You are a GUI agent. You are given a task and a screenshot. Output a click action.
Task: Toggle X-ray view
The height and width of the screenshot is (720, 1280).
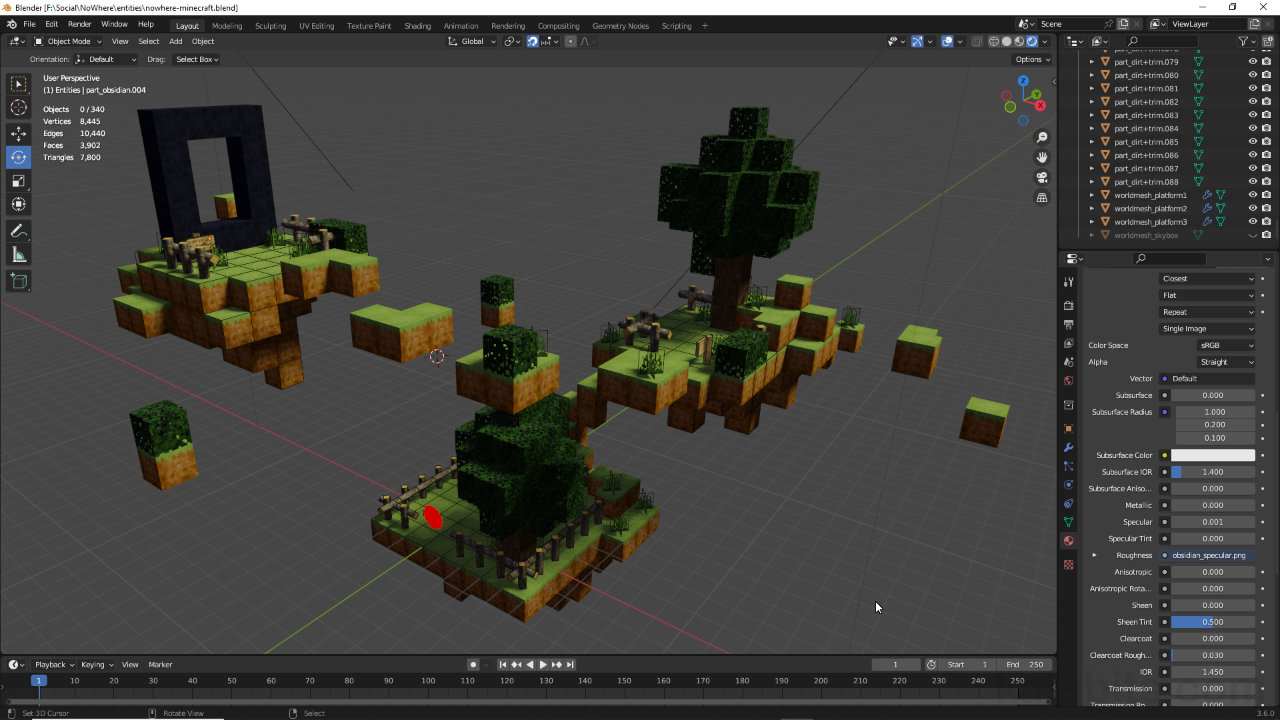(x=976, y=41)
